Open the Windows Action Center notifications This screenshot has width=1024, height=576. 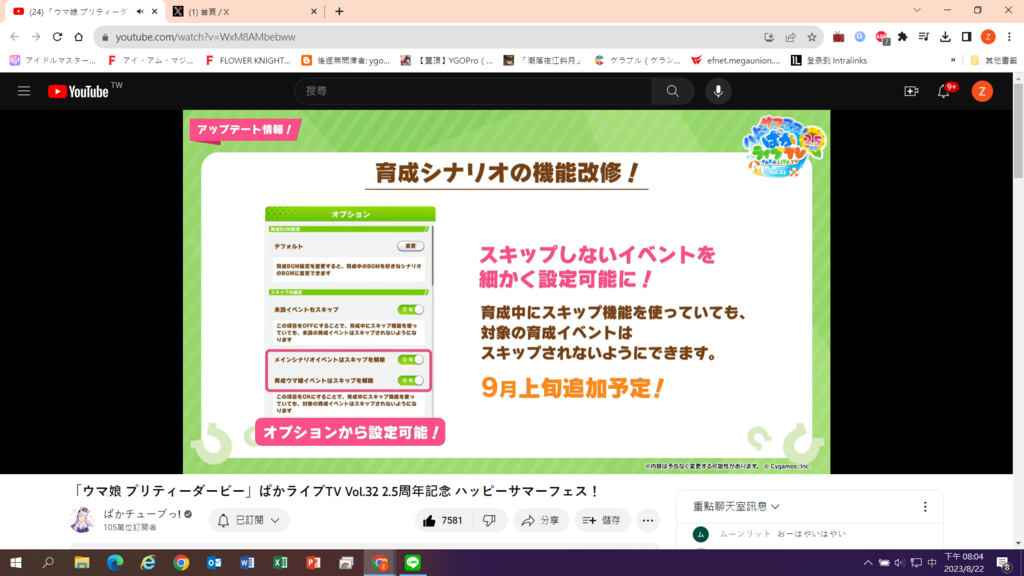click(1004, 563)
